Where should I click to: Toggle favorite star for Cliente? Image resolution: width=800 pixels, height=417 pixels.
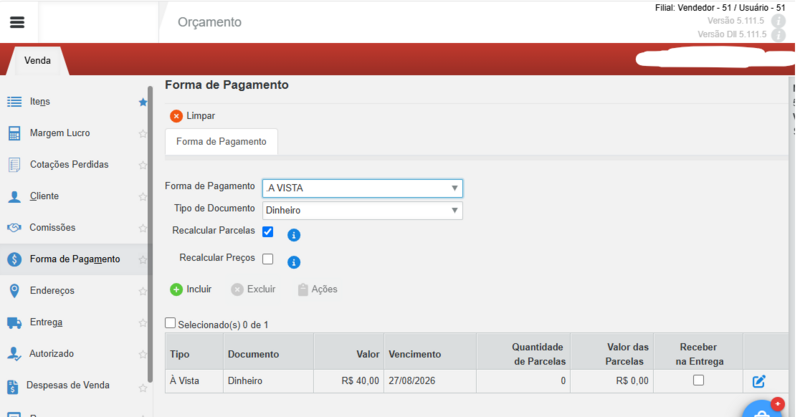point(143,197)
